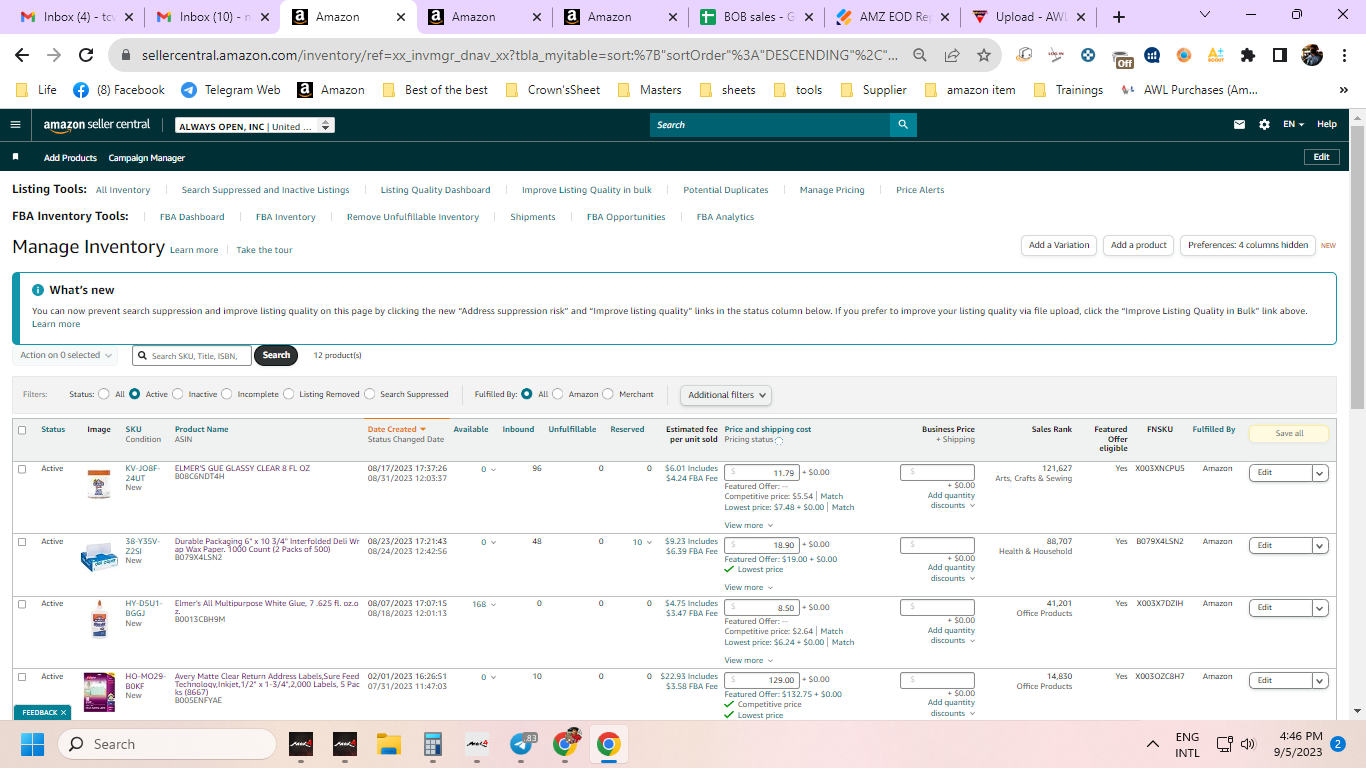Click the price field showing 11.79
Screen dimensions: 1366x768
(761, 473)
